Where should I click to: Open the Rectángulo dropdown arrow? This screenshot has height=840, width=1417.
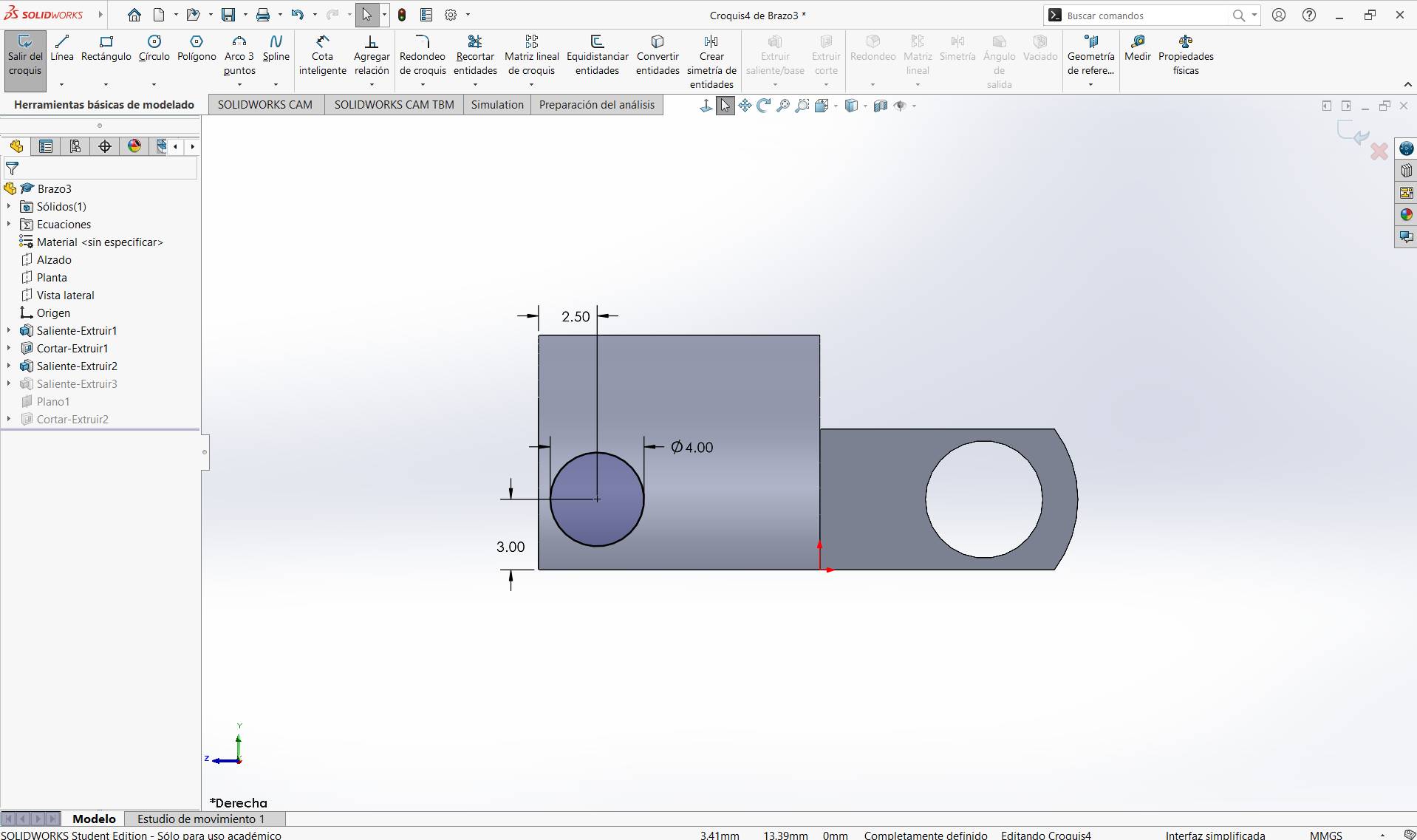(106, 84)
